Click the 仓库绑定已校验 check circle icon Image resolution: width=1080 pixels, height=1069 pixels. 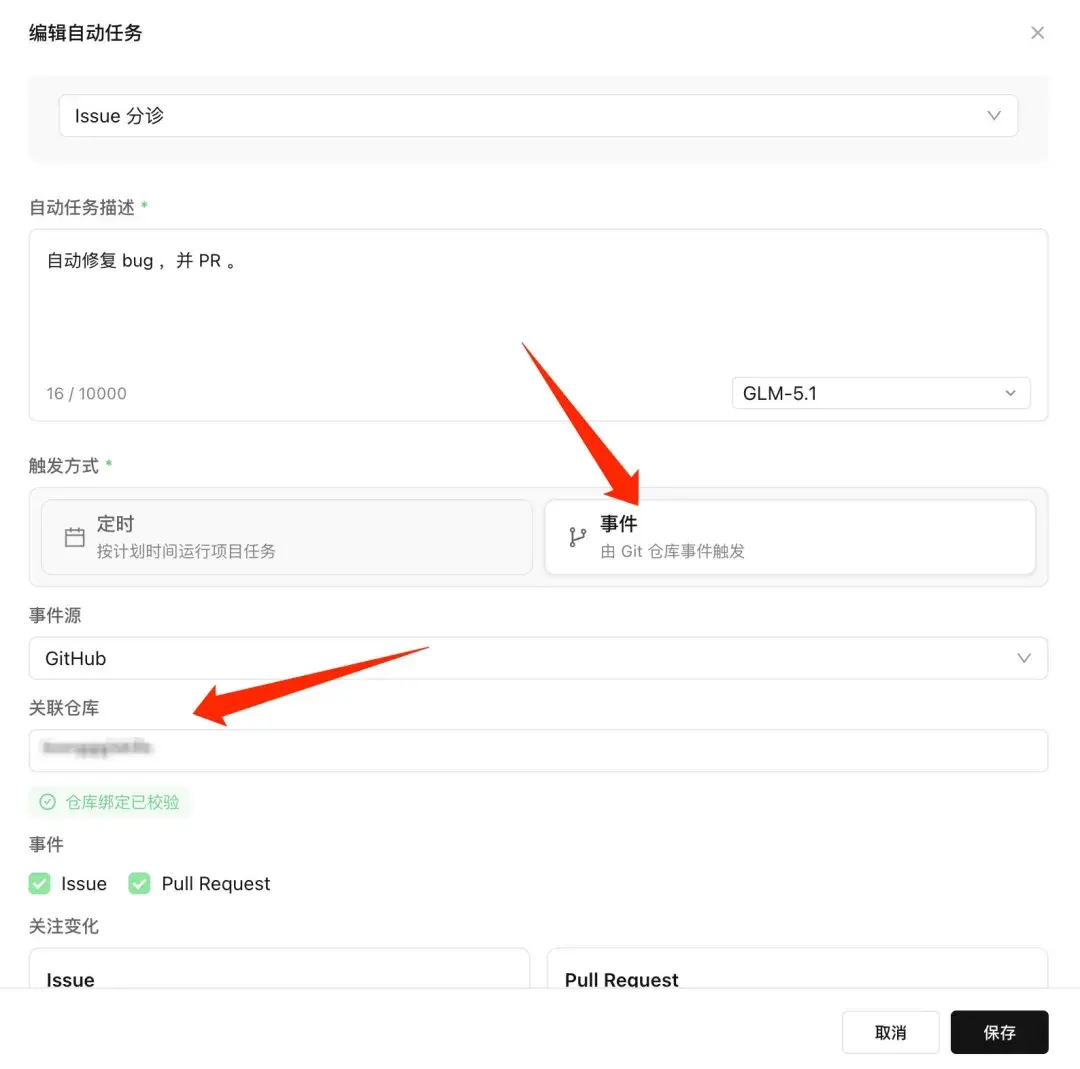click(48, 802)
